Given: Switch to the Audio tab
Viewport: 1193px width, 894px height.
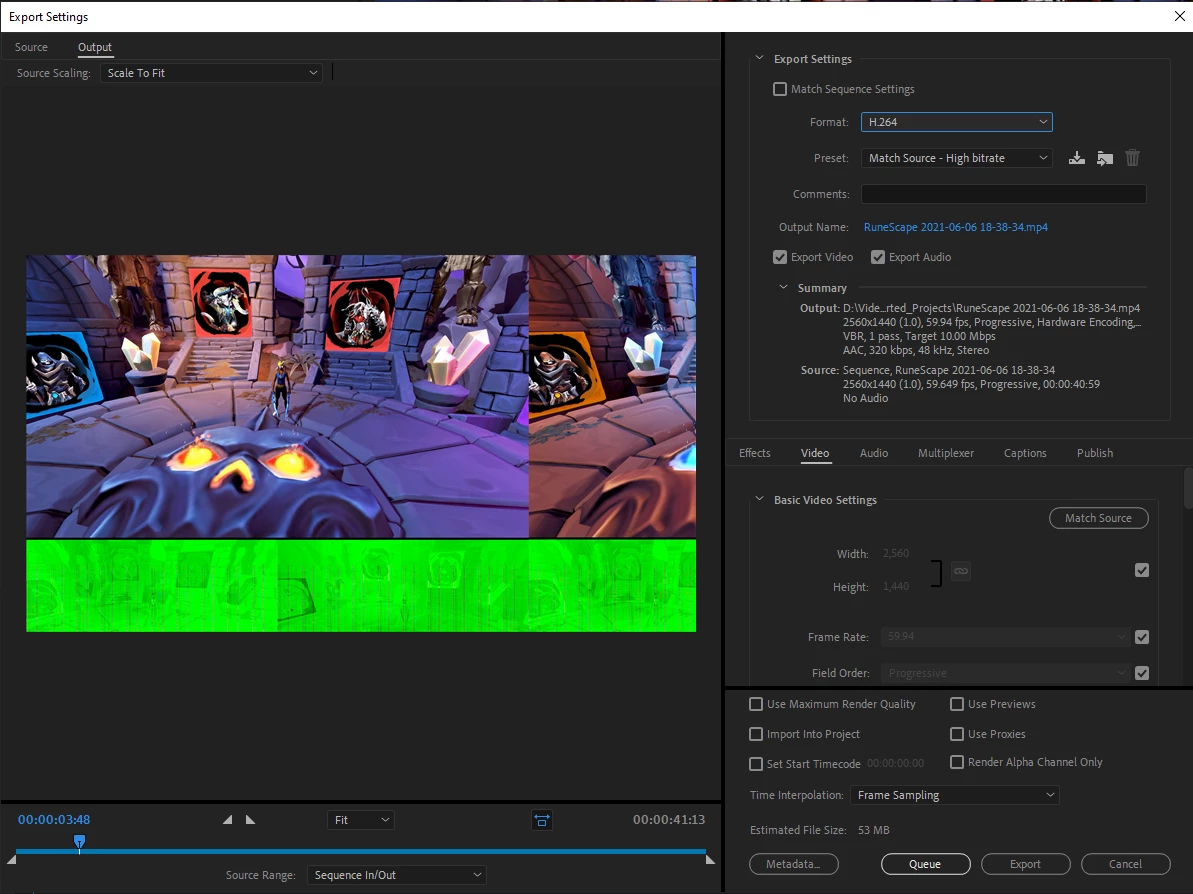Looking at the screenshot, I should click(873, 453).
